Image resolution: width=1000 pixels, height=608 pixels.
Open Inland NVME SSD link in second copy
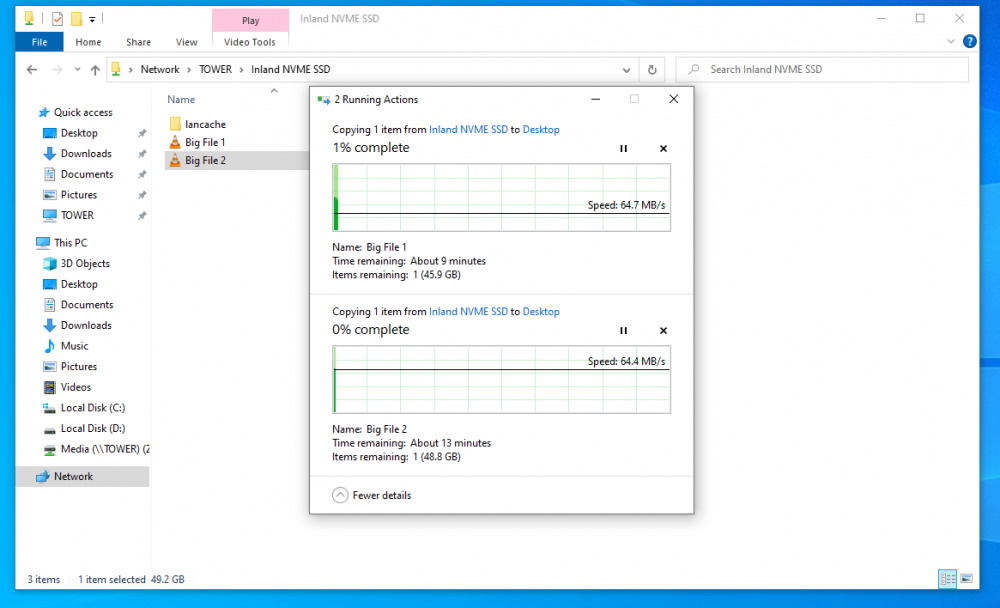[x=468, y=311]
